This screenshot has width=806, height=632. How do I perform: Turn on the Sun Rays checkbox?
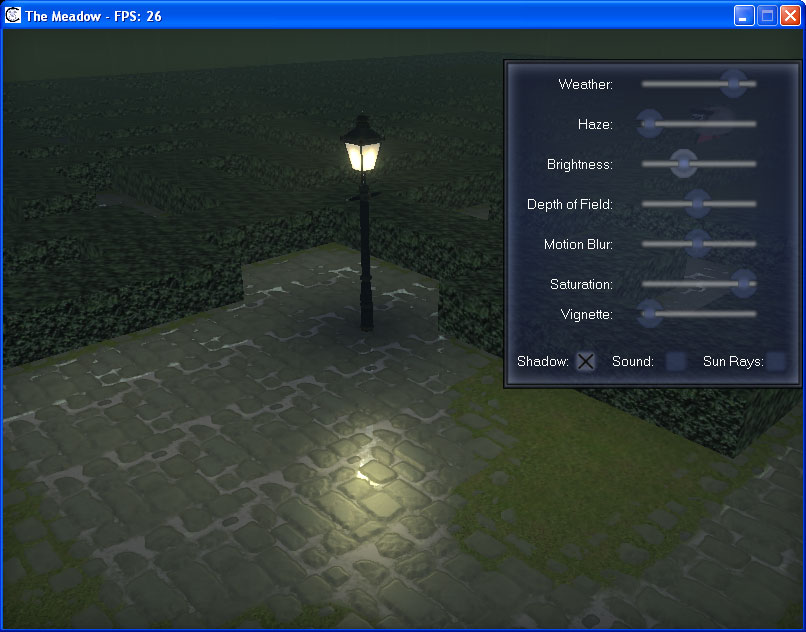point(776,362)
